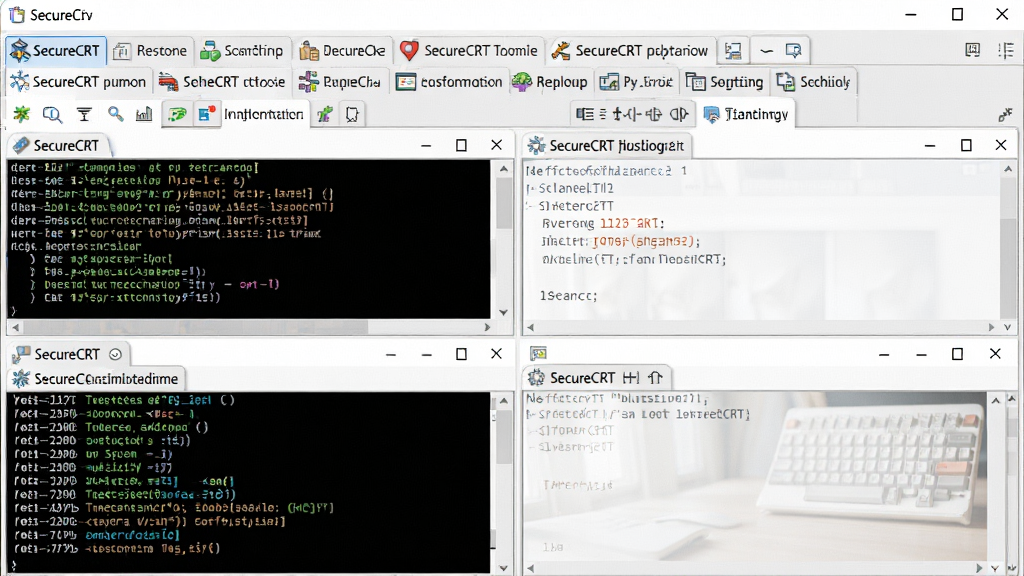
Task: Click the screen search icon in the top tab row
Action: 793,51
